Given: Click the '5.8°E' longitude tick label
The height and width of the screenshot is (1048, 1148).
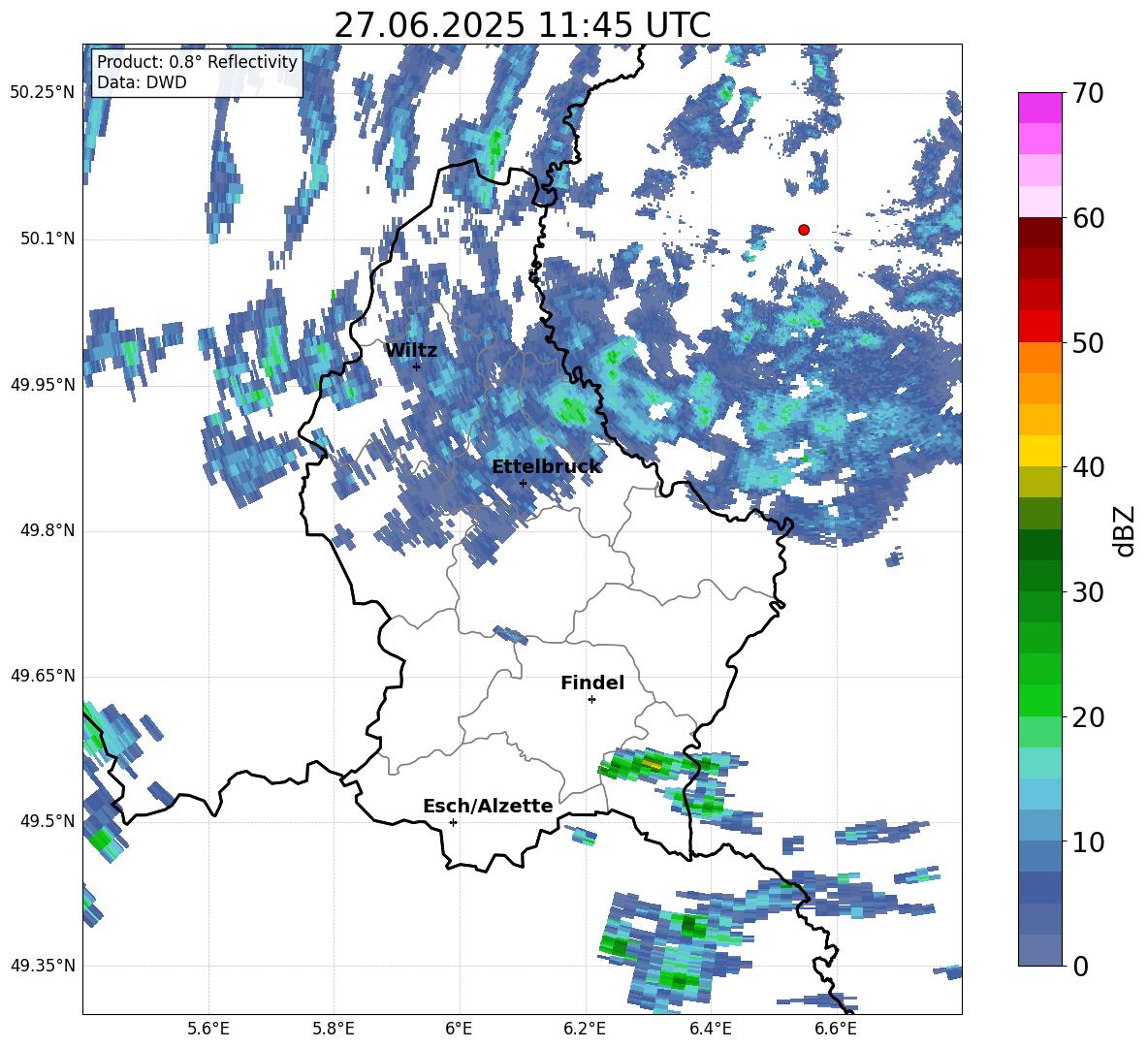Looking at the screenshot, I should point(334,1029).
